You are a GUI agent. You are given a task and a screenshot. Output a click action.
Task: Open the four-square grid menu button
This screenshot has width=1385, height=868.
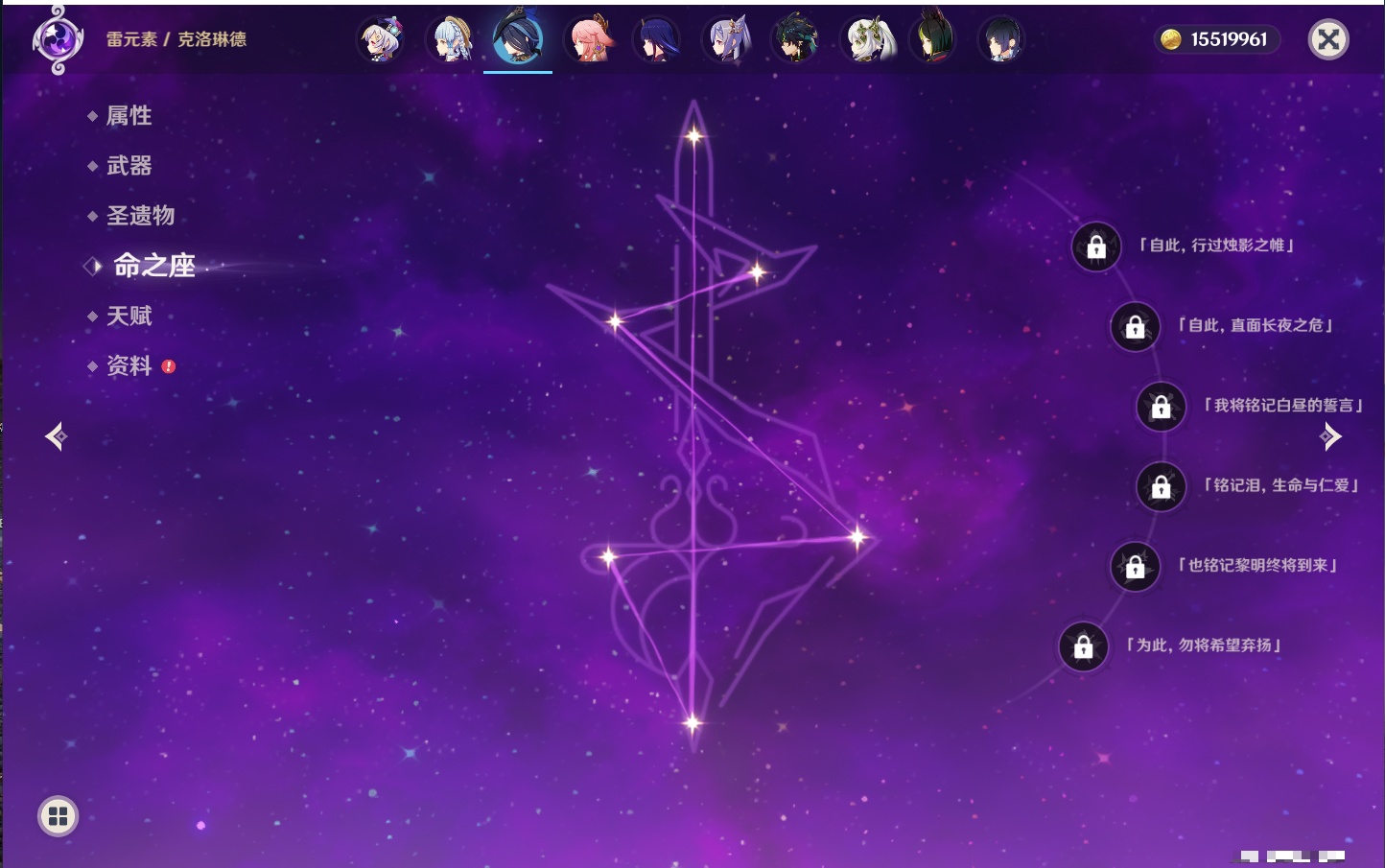58,816
